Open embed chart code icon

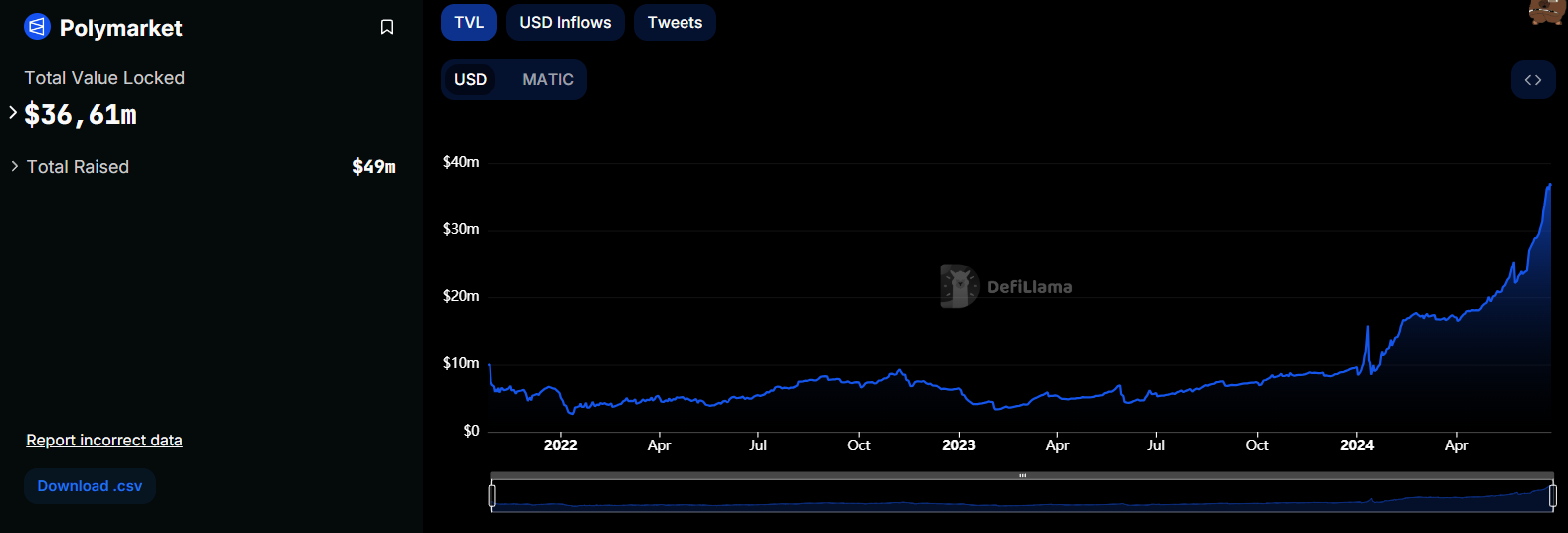pyautogui.click(x=1533, y=80)
